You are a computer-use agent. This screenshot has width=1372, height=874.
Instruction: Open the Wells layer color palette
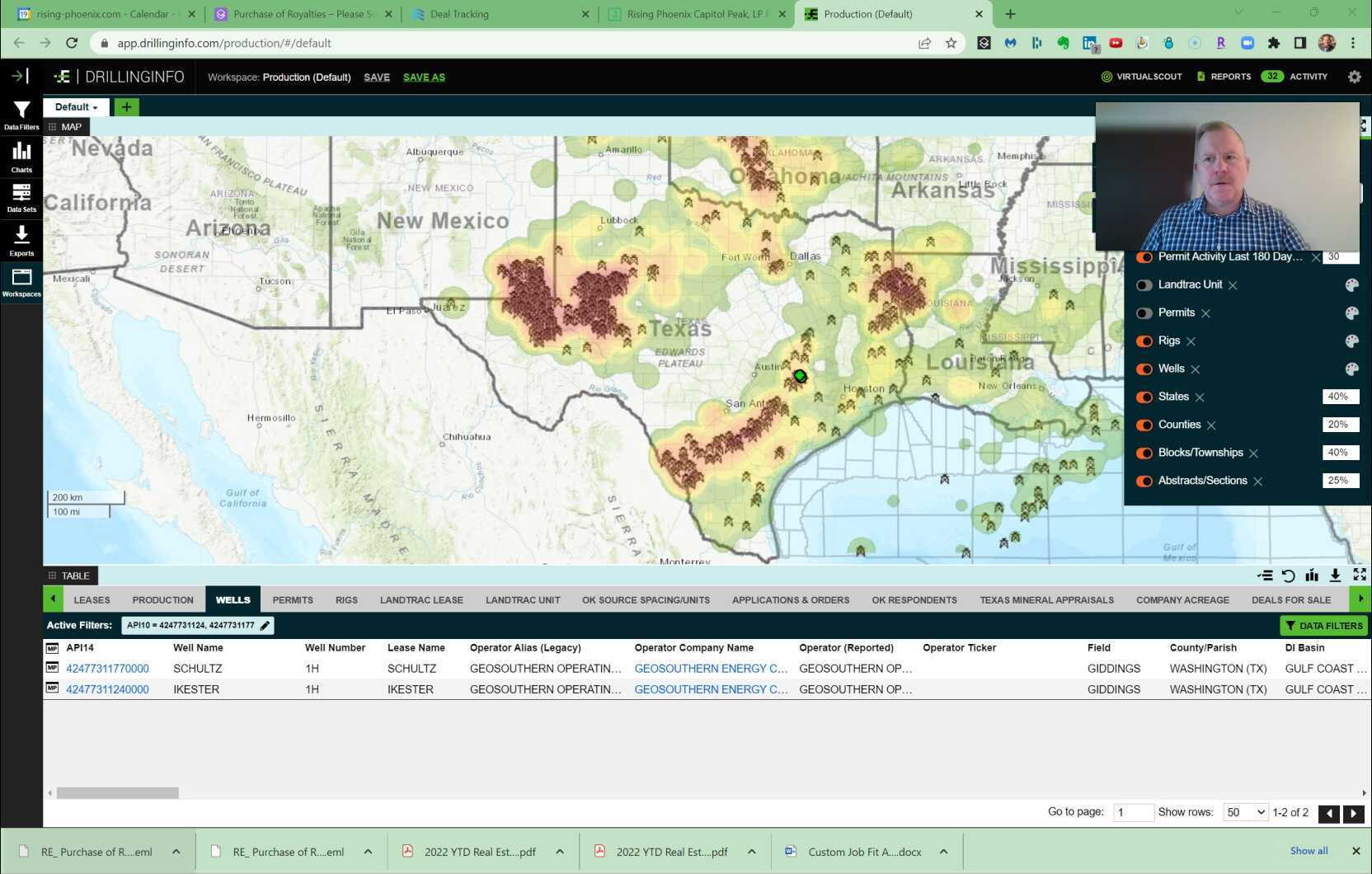pos(1351,369)
